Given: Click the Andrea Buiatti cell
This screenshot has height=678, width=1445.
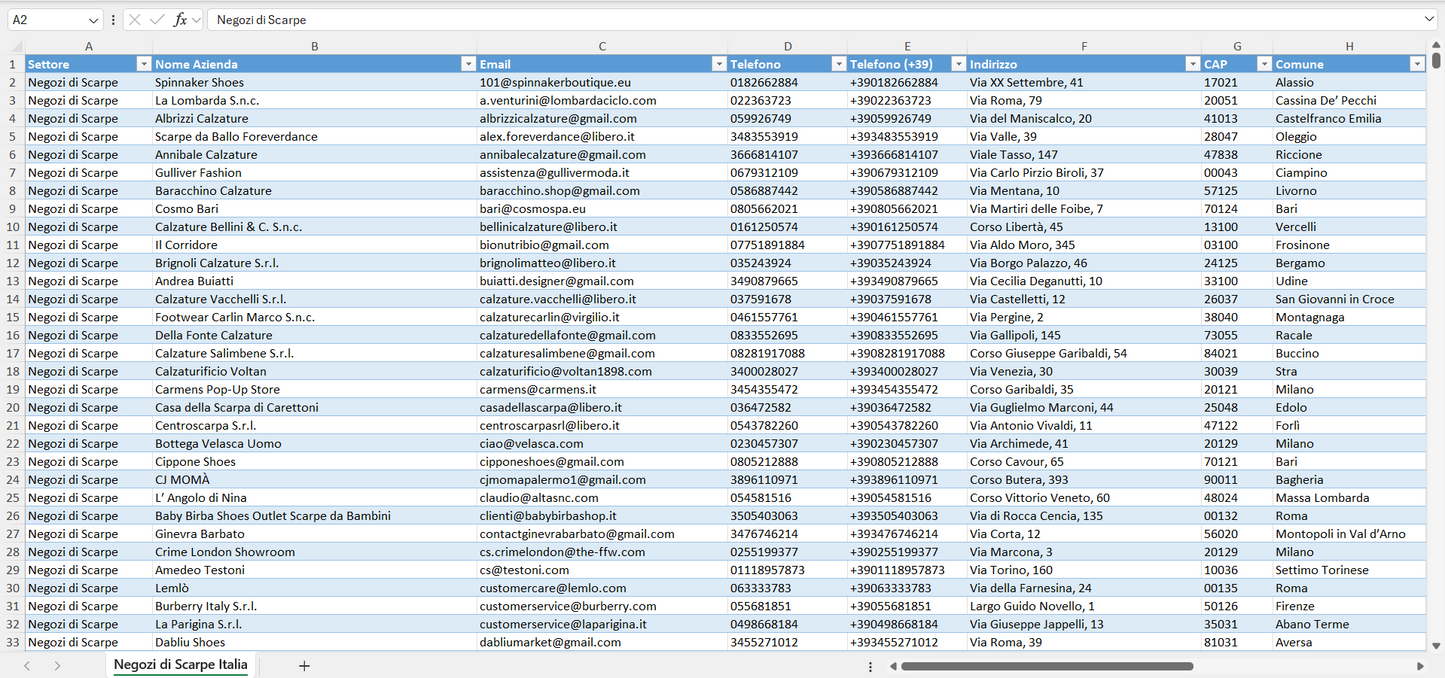Looking at the screenshot, I should click(315, 281).
